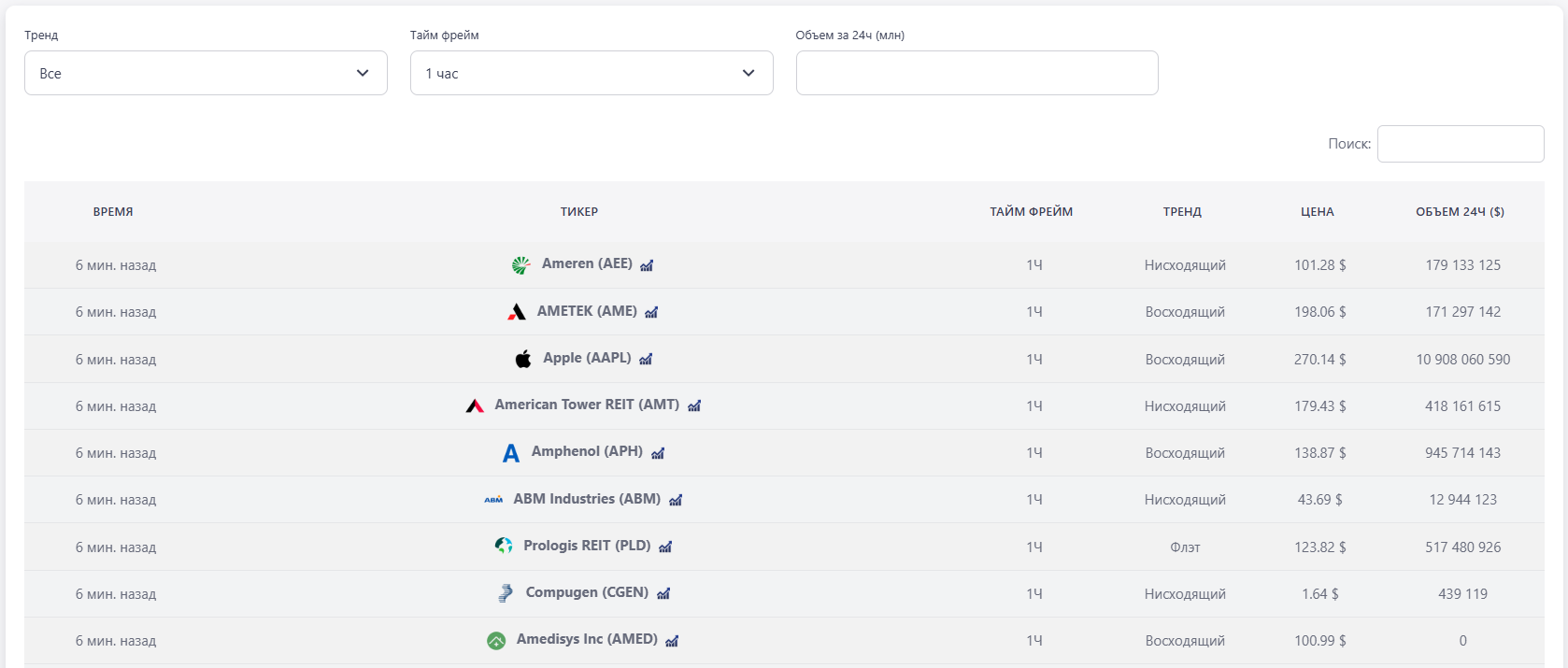Screen dimensions: 1568x668
Task: Click chart icon beside AMETEK (AME)
Action: point(651,312)
